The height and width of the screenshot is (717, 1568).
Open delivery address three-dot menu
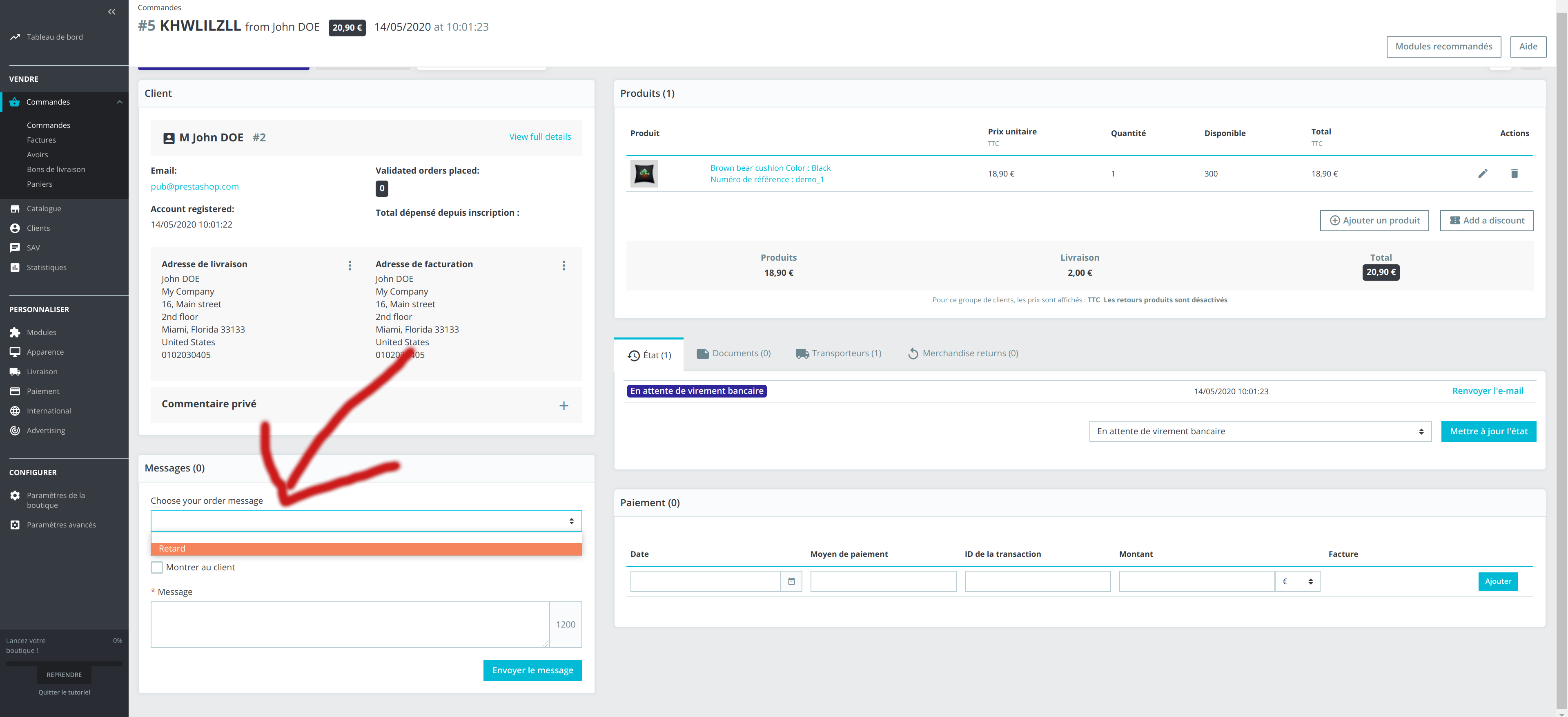click(350, 266)
